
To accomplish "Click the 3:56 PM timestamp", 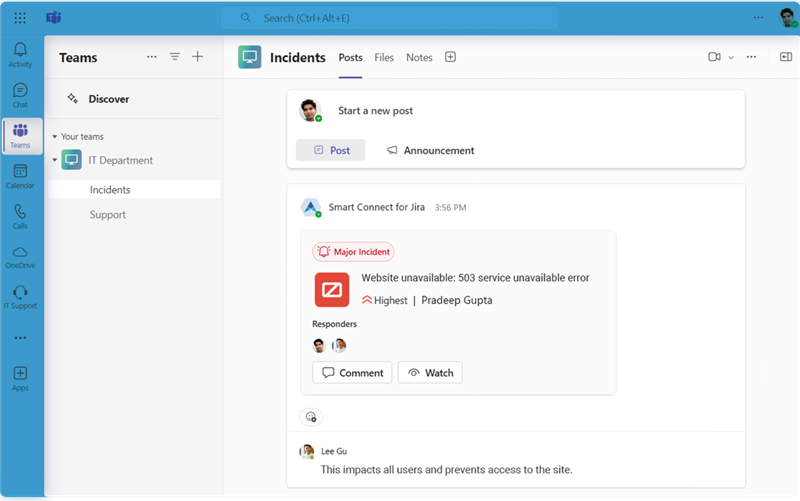I will pyautogui.click(x=451, y=208).
